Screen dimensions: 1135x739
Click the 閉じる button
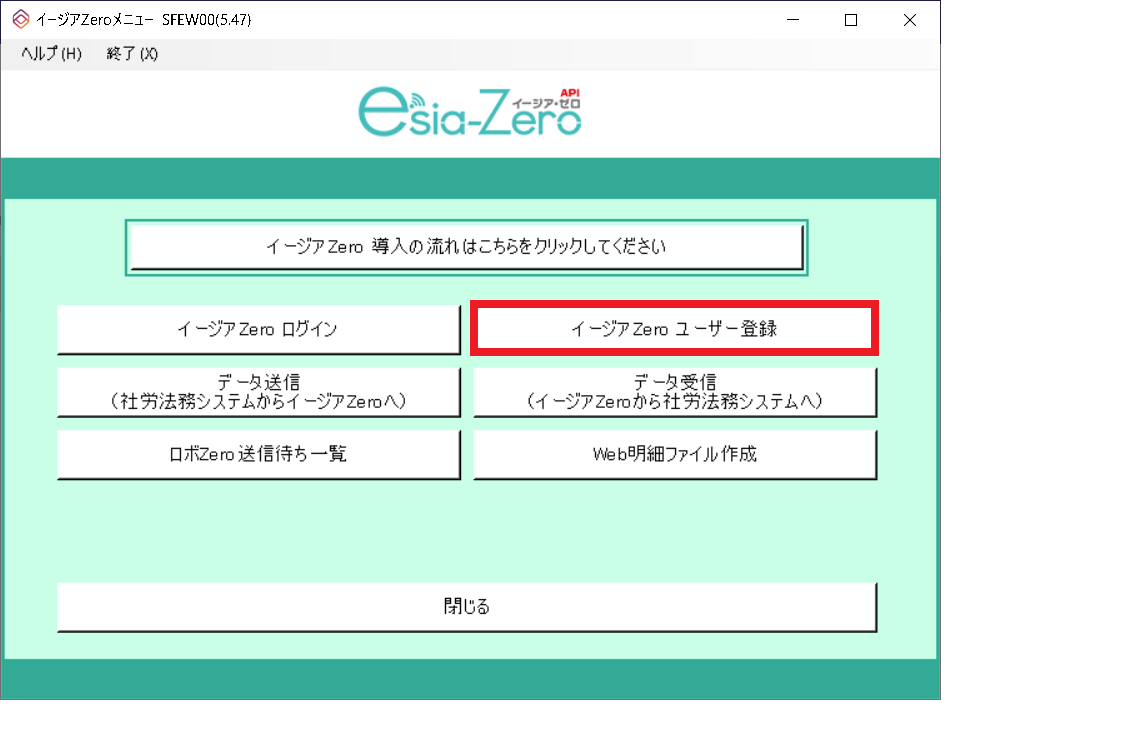pos(467,607)
